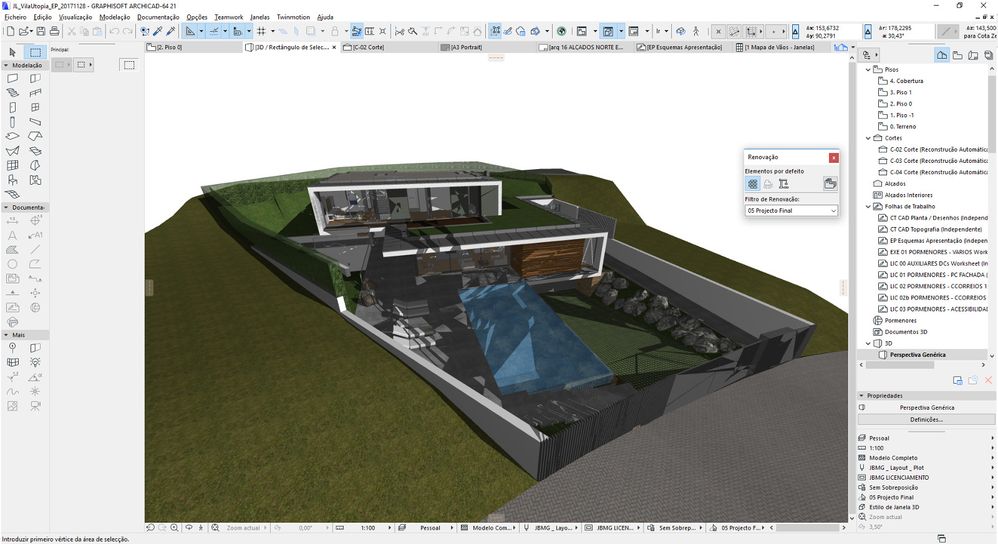Click the globe icon in the toolbar
This screenshot has height=544, width=998.
(x=561, y=31)
